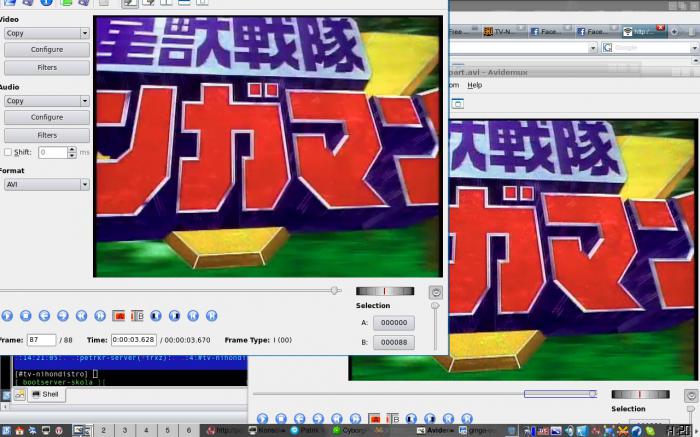
Task: Click the toolbar icon below Help in background Avidemux
Action: [x=458, y=104]
